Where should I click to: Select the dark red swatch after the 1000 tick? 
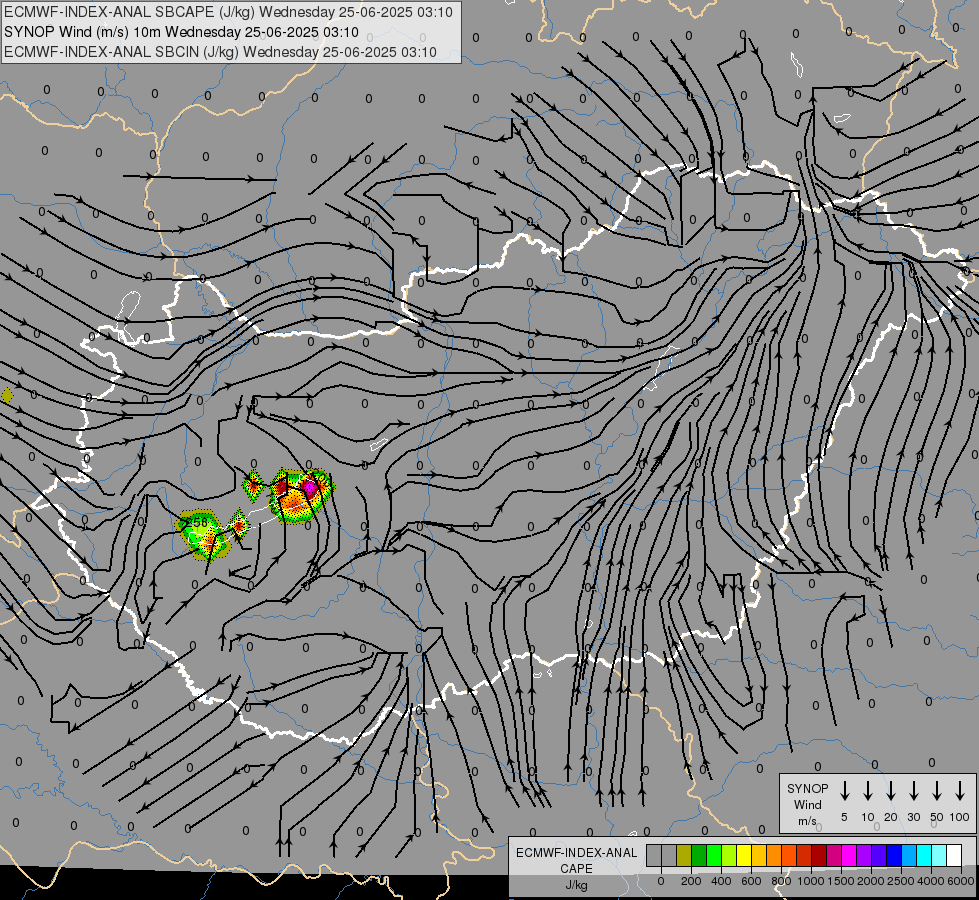coord(820,855)
